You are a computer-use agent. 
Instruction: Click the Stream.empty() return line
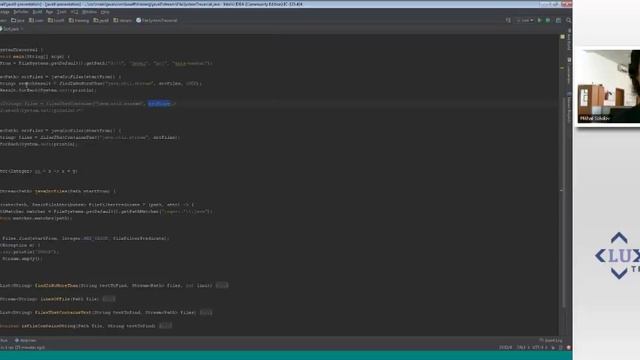[x=22, y=258]
